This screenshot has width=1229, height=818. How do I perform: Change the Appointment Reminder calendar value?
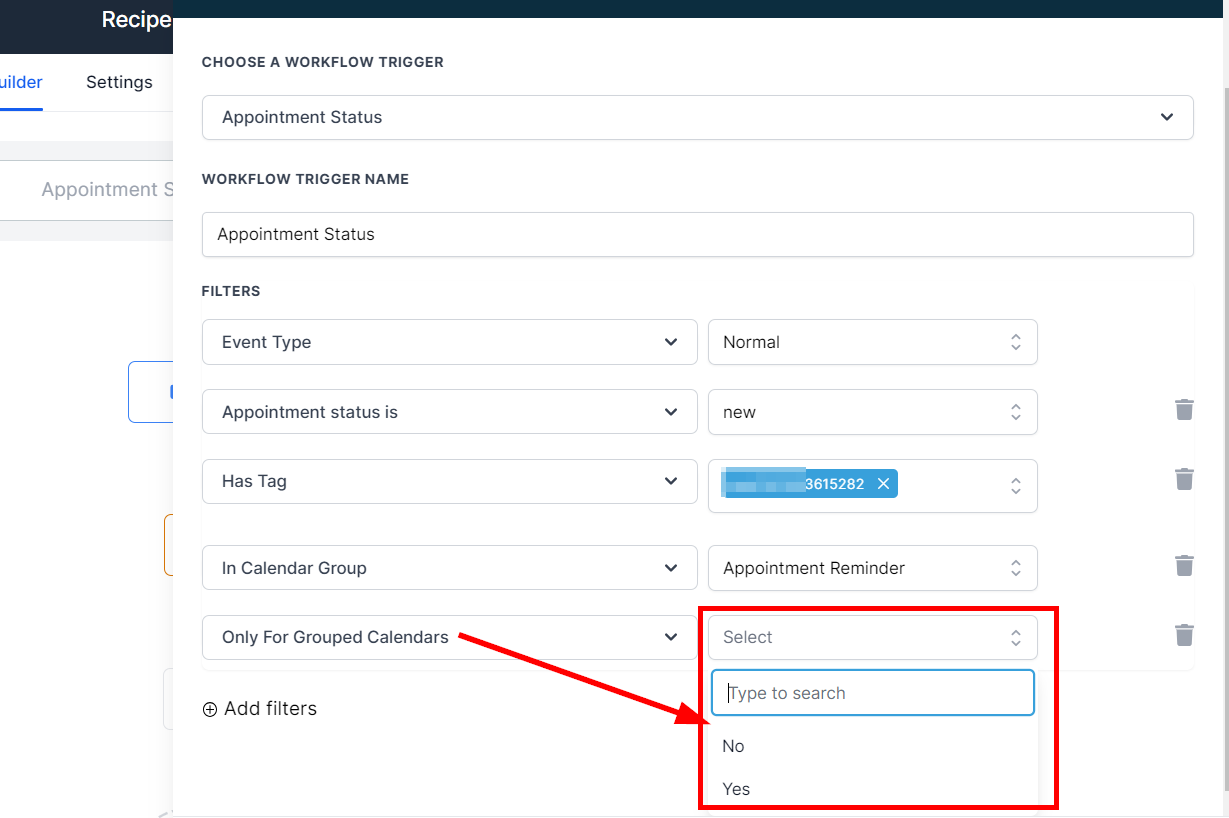872,568
